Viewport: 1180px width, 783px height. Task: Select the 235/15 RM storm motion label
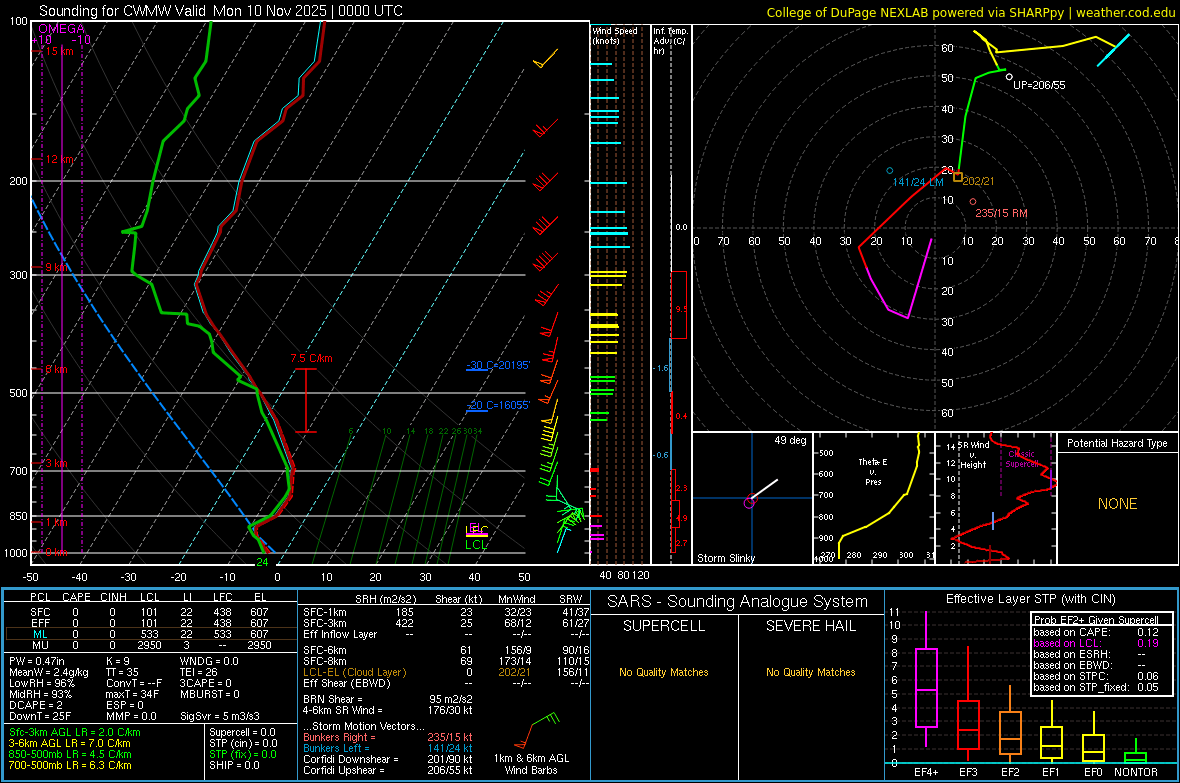tap(1001, 213)
